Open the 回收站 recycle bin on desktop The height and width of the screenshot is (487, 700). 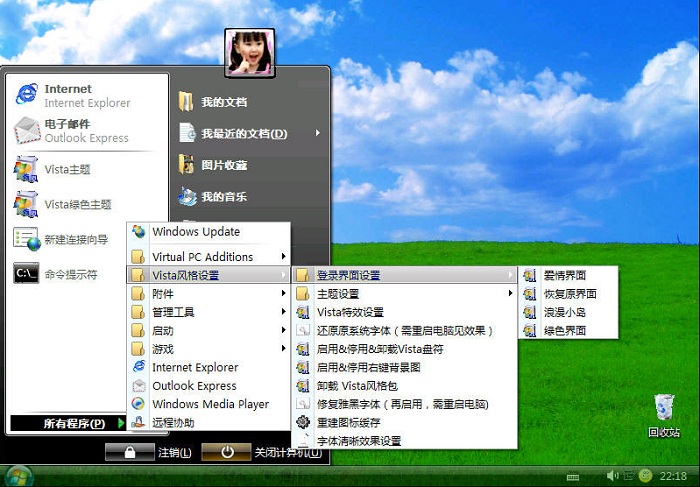[663, 409]
